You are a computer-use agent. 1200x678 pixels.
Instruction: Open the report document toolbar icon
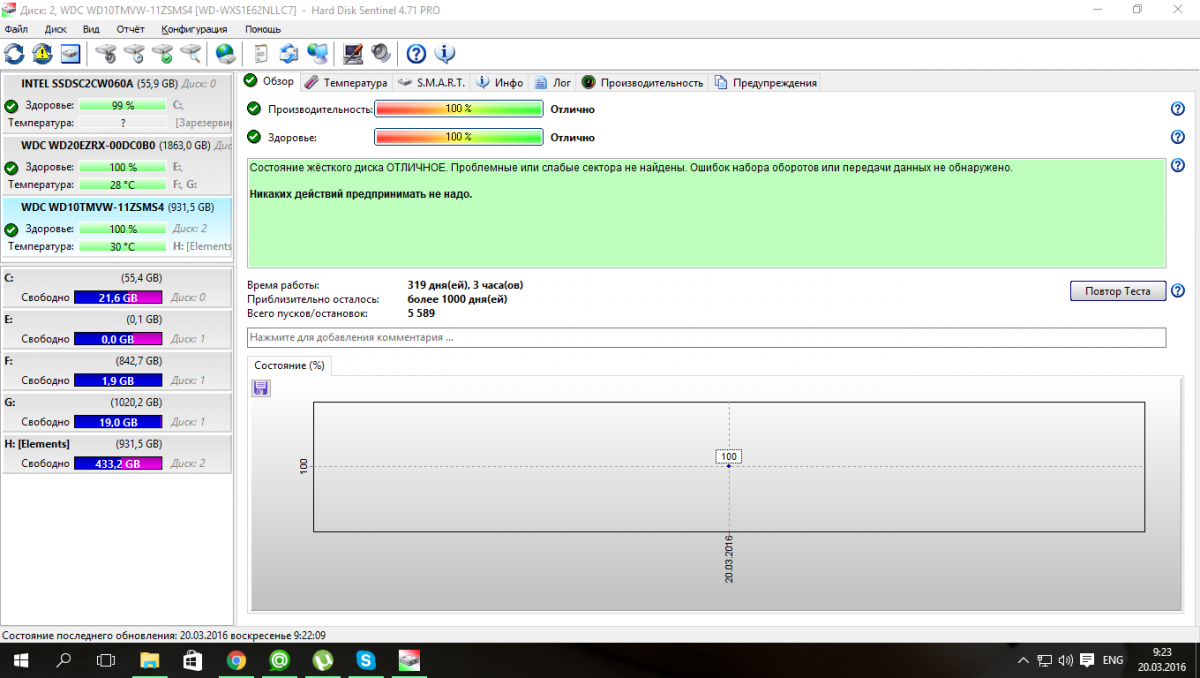point(261,53)
